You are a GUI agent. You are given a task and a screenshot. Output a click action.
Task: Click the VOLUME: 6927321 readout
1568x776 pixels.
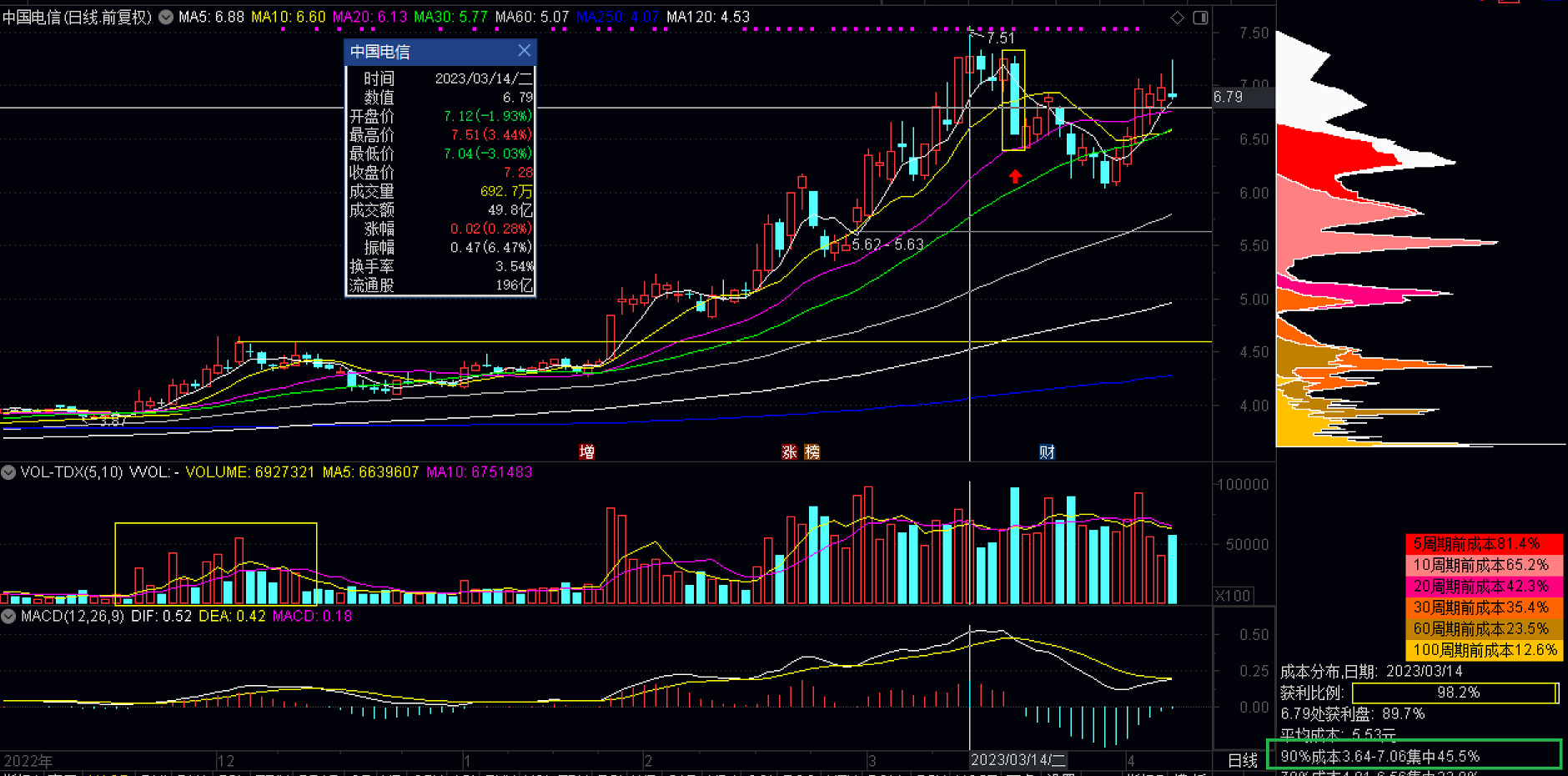point(250,472)
